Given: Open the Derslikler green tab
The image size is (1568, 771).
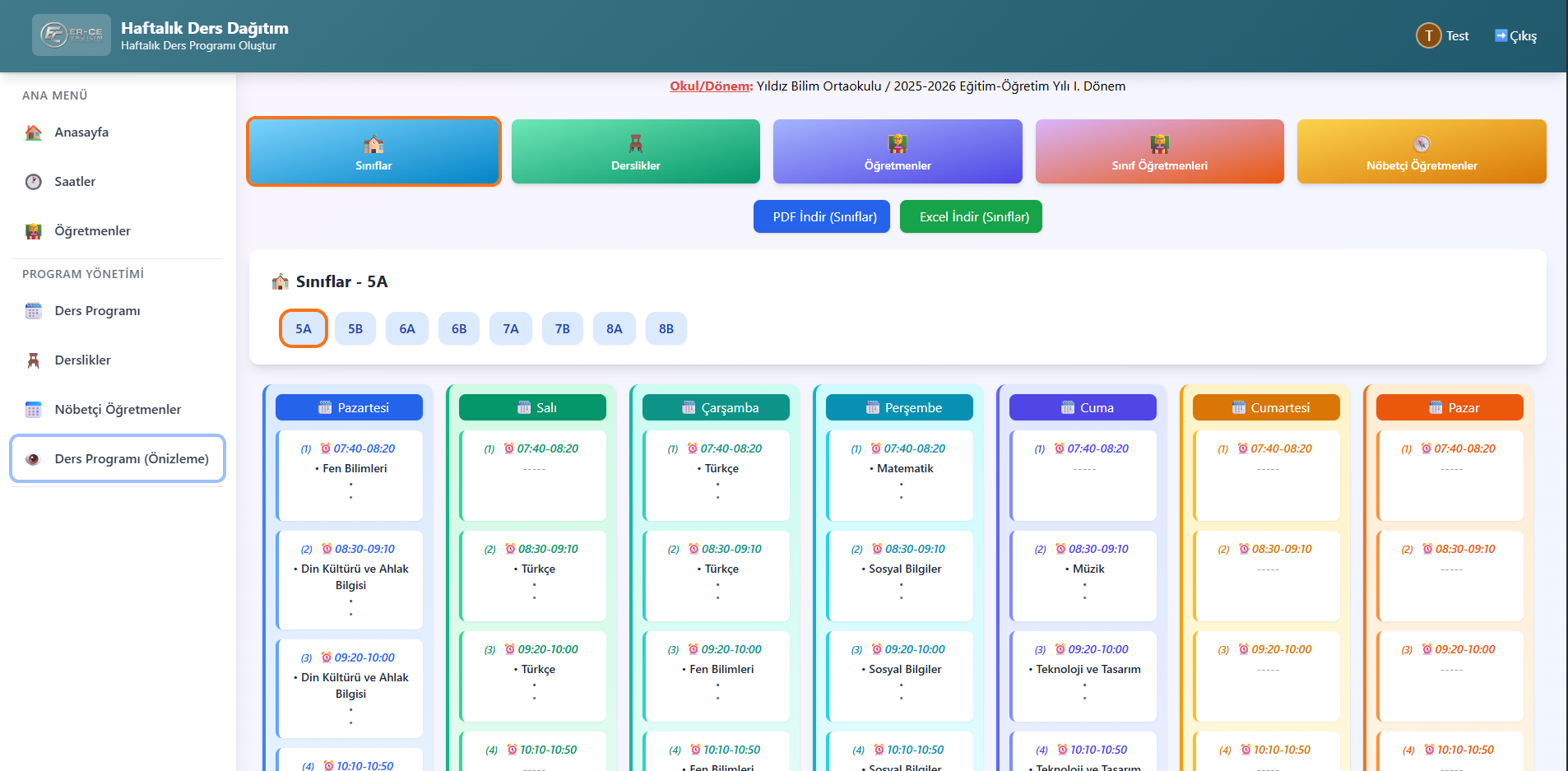Looking at the screenshot, I should [x=635, y=151].
